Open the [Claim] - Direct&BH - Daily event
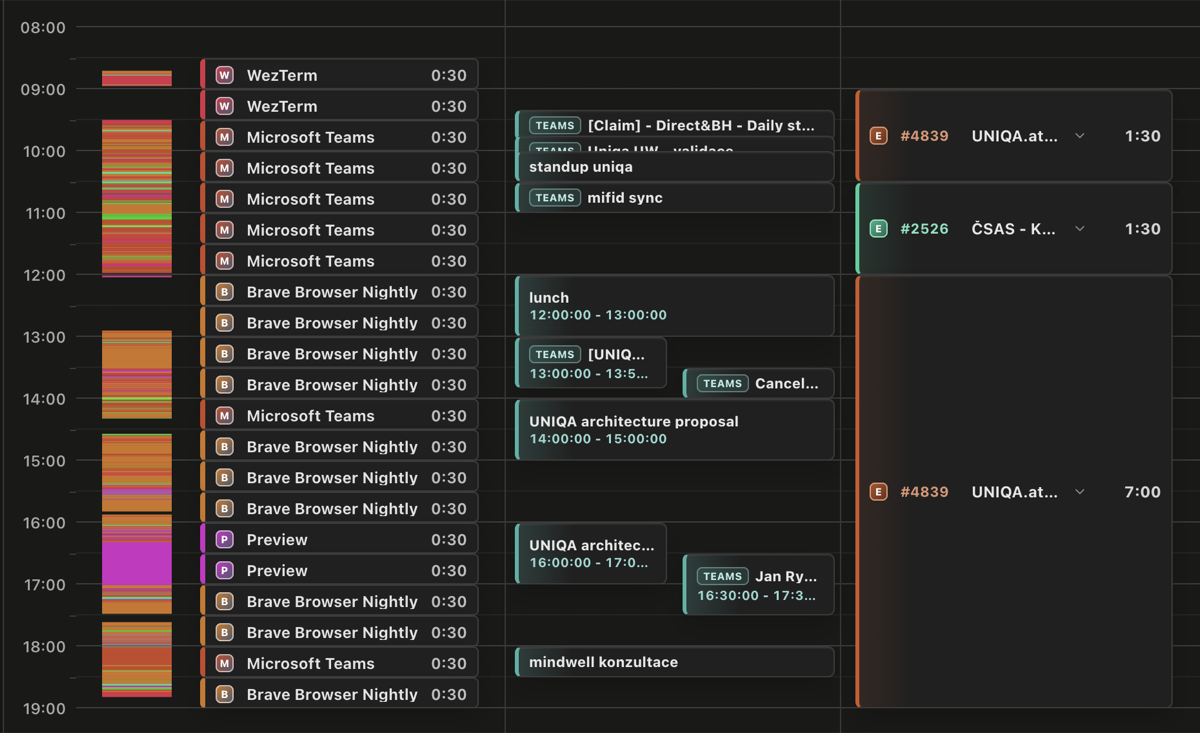The image size is (1200, 733). tap(674, 124)
